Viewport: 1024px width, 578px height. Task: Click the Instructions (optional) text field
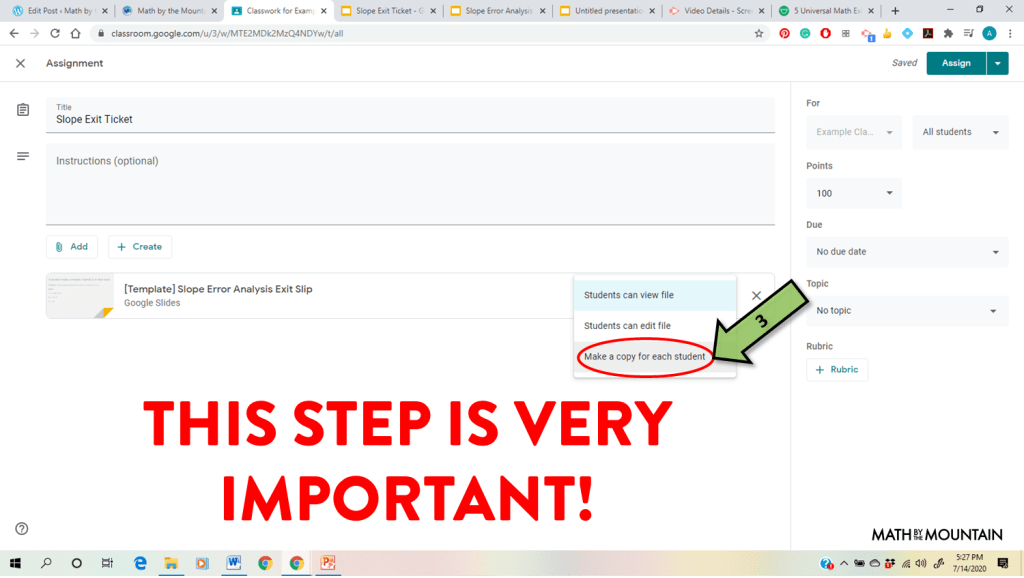pos(410,183)
